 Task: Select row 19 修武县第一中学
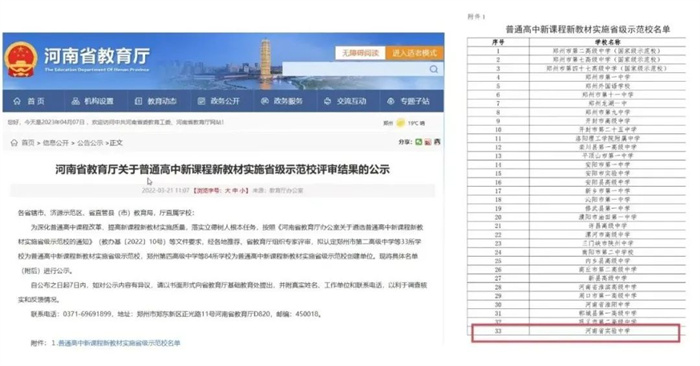tap(576, 208)
